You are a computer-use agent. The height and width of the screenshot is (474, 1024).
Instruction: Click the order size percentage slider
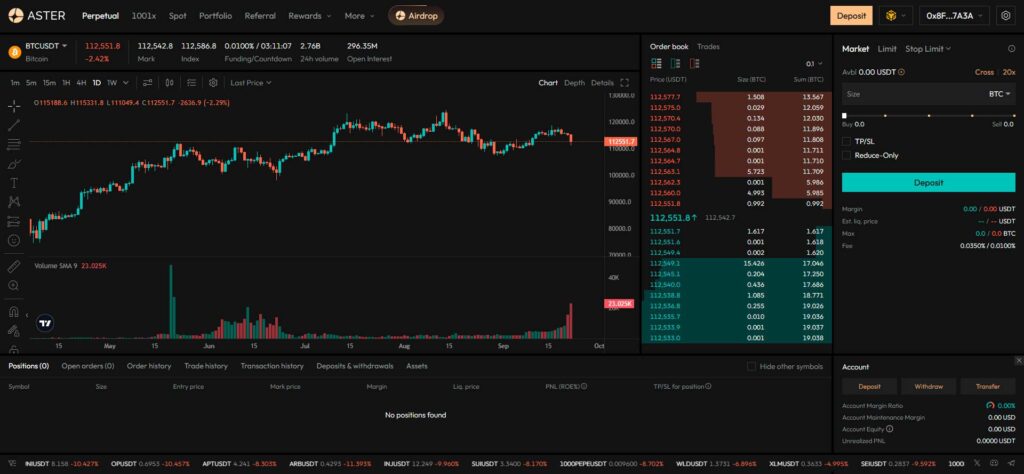pyautogui.click(x=928, y=116)
